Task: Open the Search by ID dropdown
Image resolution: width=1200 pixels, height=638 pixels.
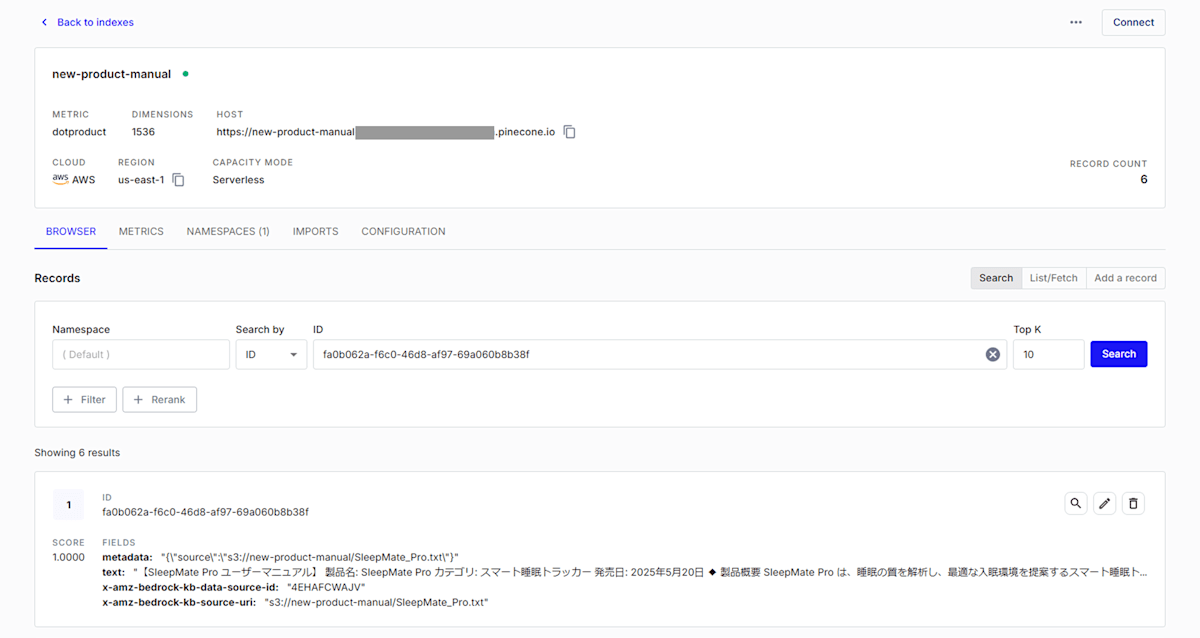Action: tap(271, 354)
